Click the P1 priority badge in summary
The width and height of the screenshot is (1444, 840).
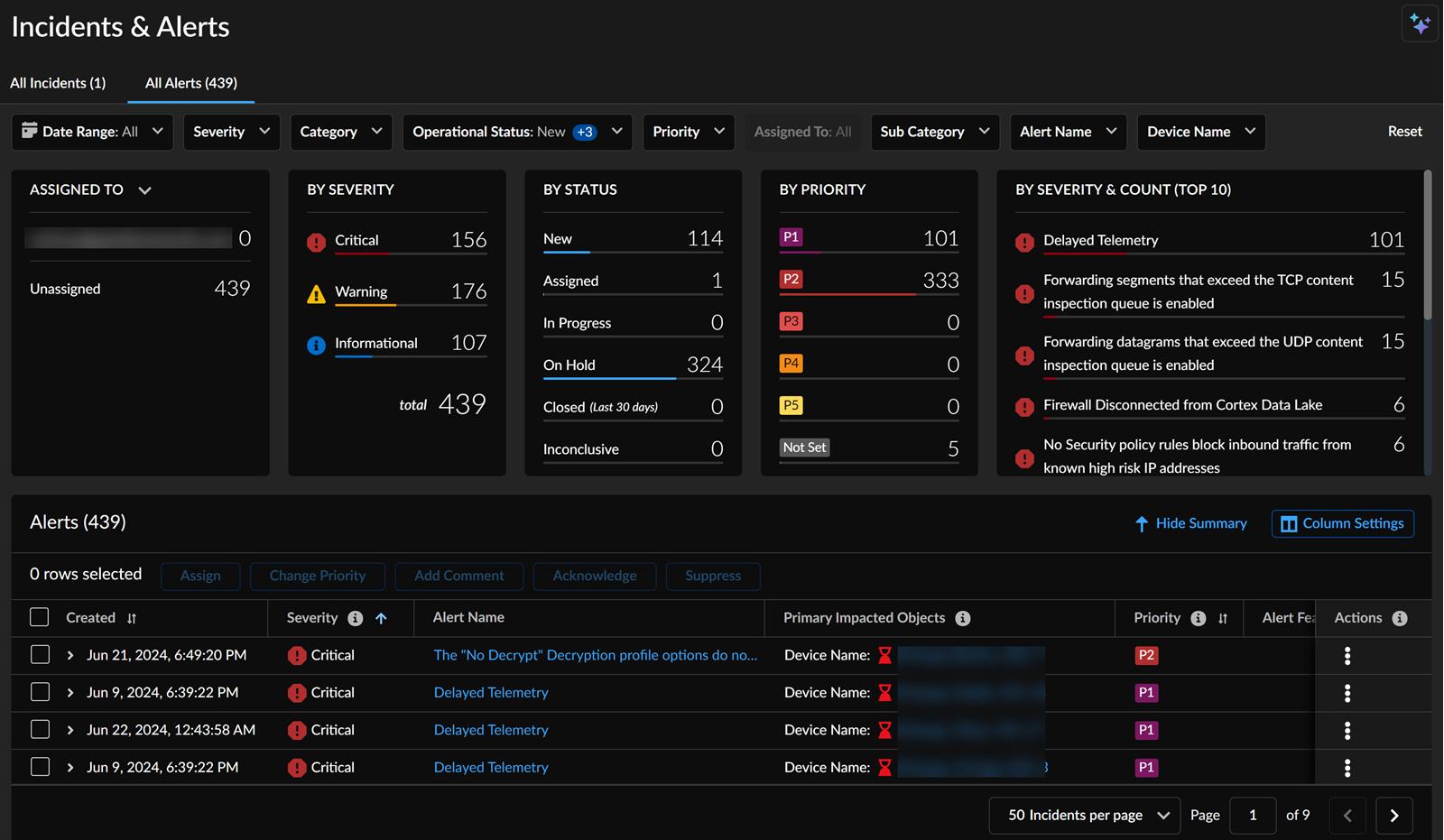[791, 237]
